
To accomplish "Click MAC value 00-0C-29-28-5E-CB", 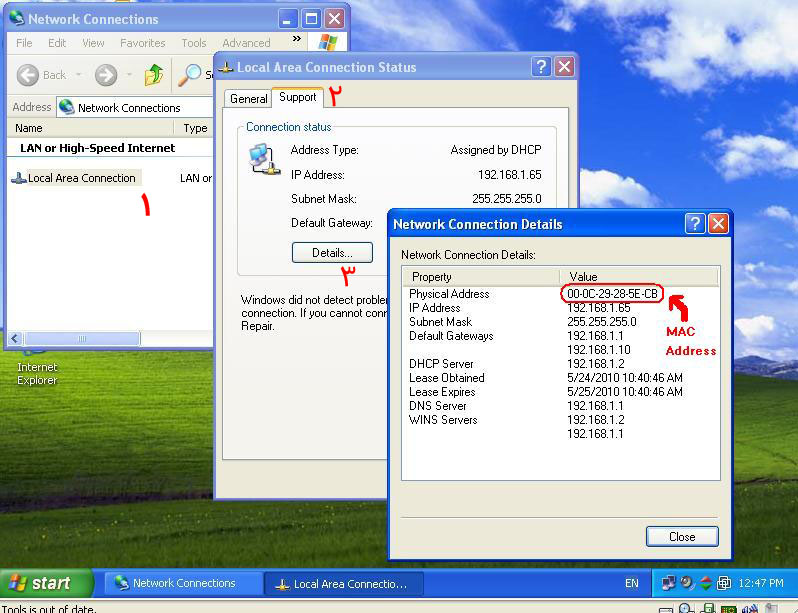I will tap(612, 294).
